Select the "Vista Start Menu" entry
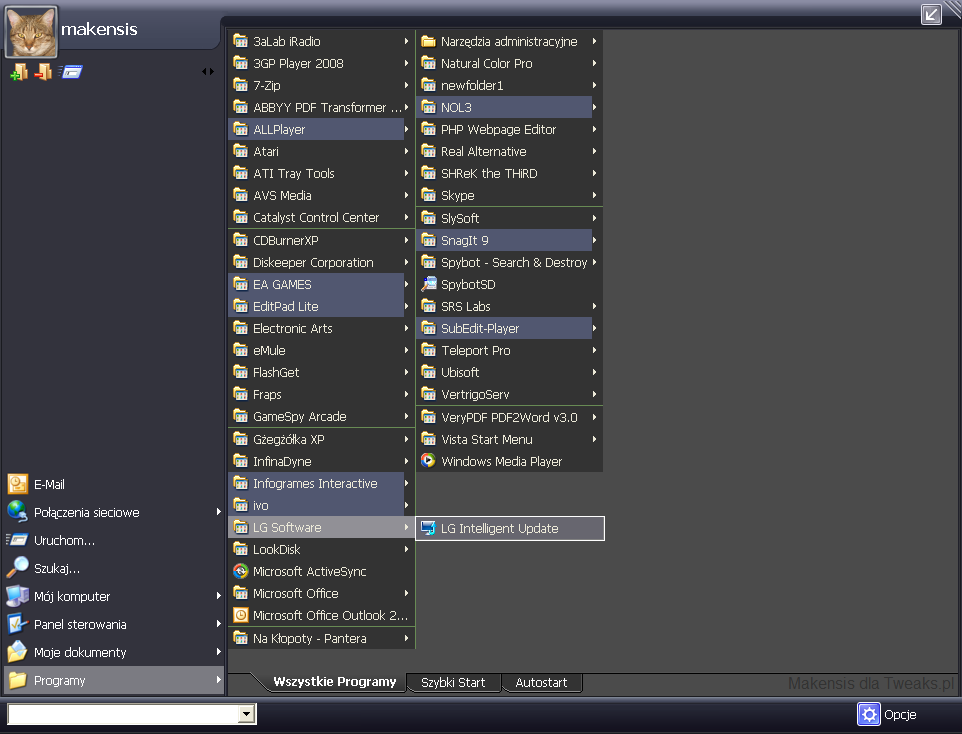Screen dimensions: 962x734 pyautogui.click(x=509, y=439)
